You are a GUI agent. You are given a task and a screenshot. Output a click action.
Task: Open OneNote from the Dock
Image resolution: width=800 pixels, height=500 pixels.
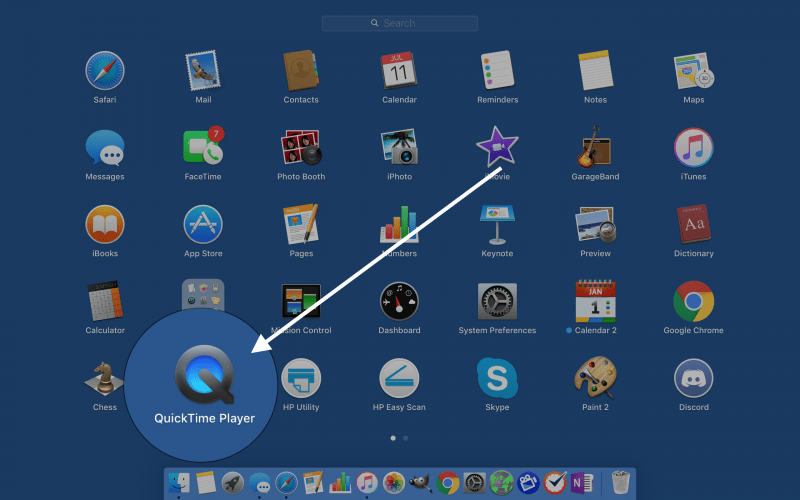tap(582, 482)
